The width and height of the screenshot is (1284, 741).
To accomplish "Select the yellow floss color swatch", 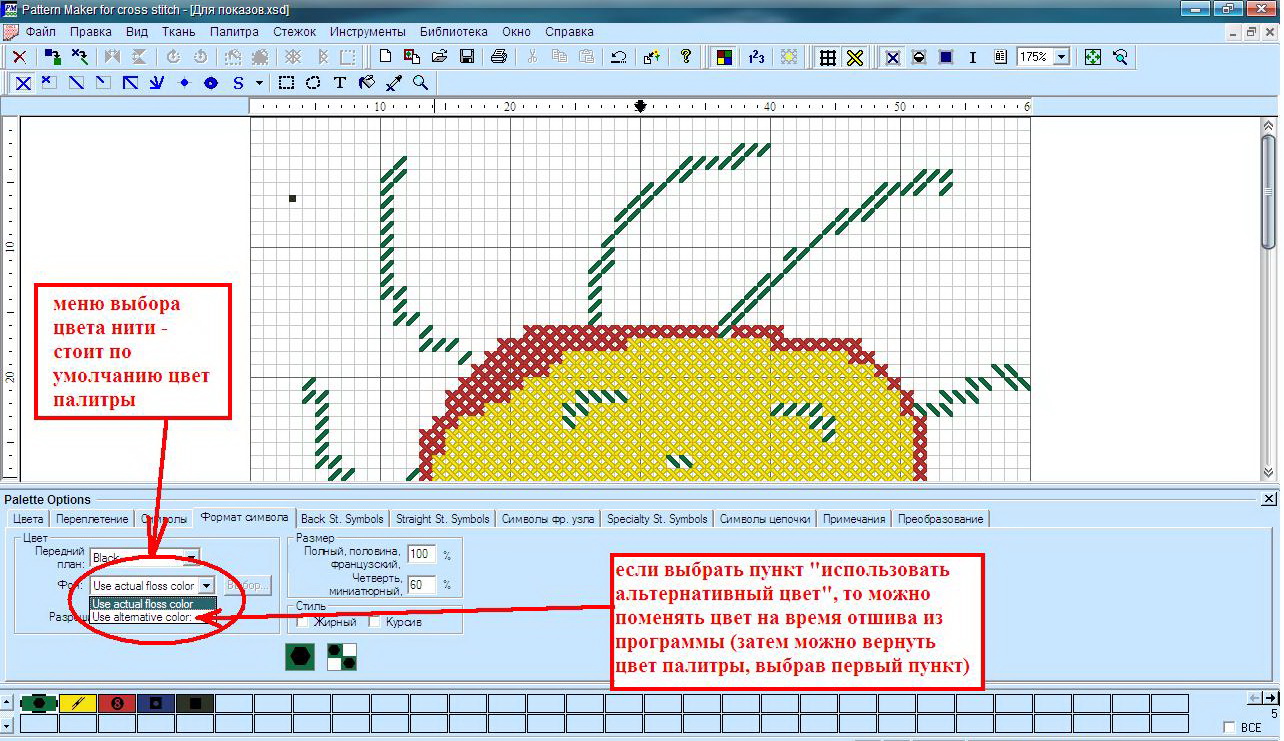I will pyautogui.click(x=77, y=703).
